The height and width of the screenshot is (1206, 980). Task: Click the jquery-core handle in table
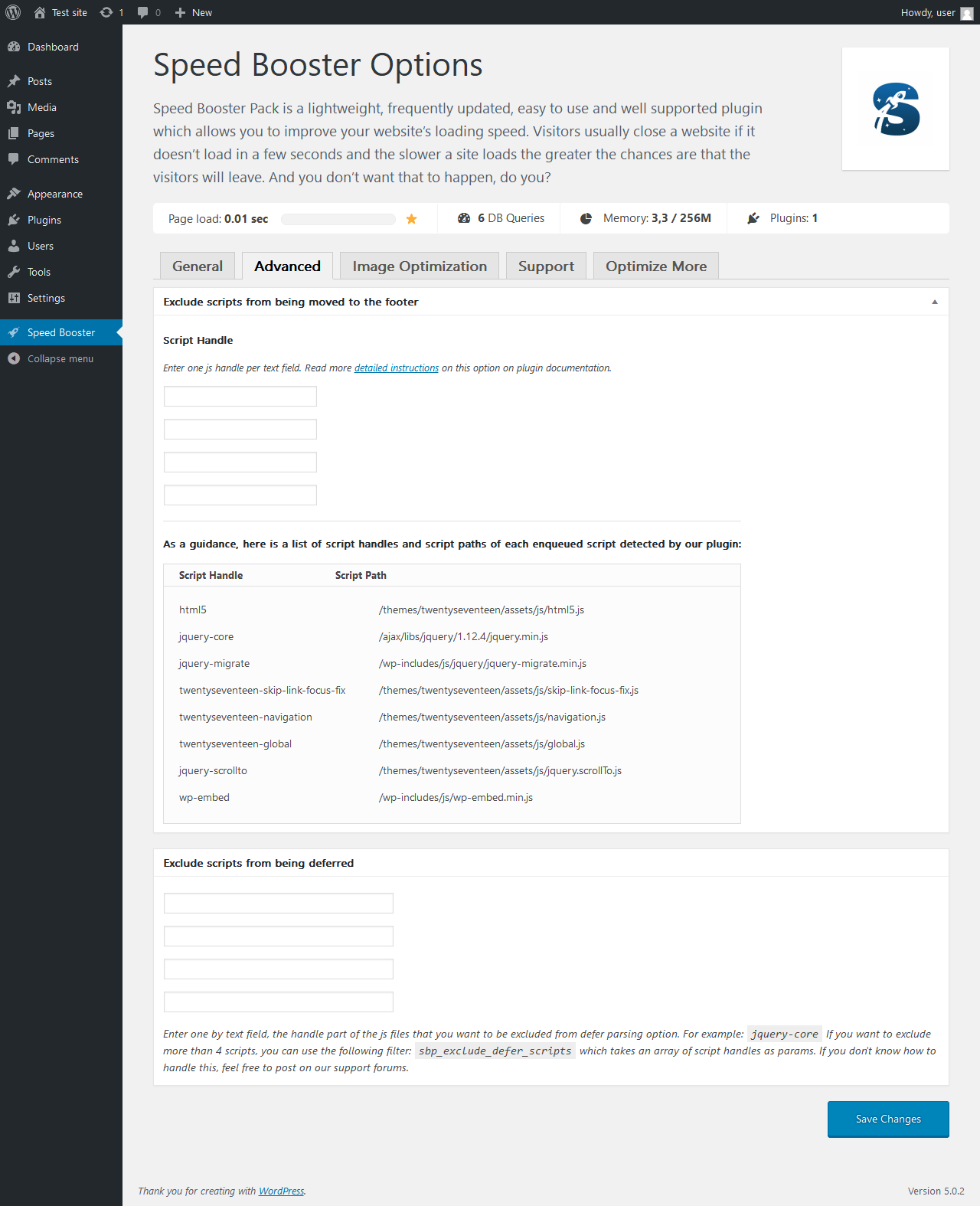click(206, 636)
